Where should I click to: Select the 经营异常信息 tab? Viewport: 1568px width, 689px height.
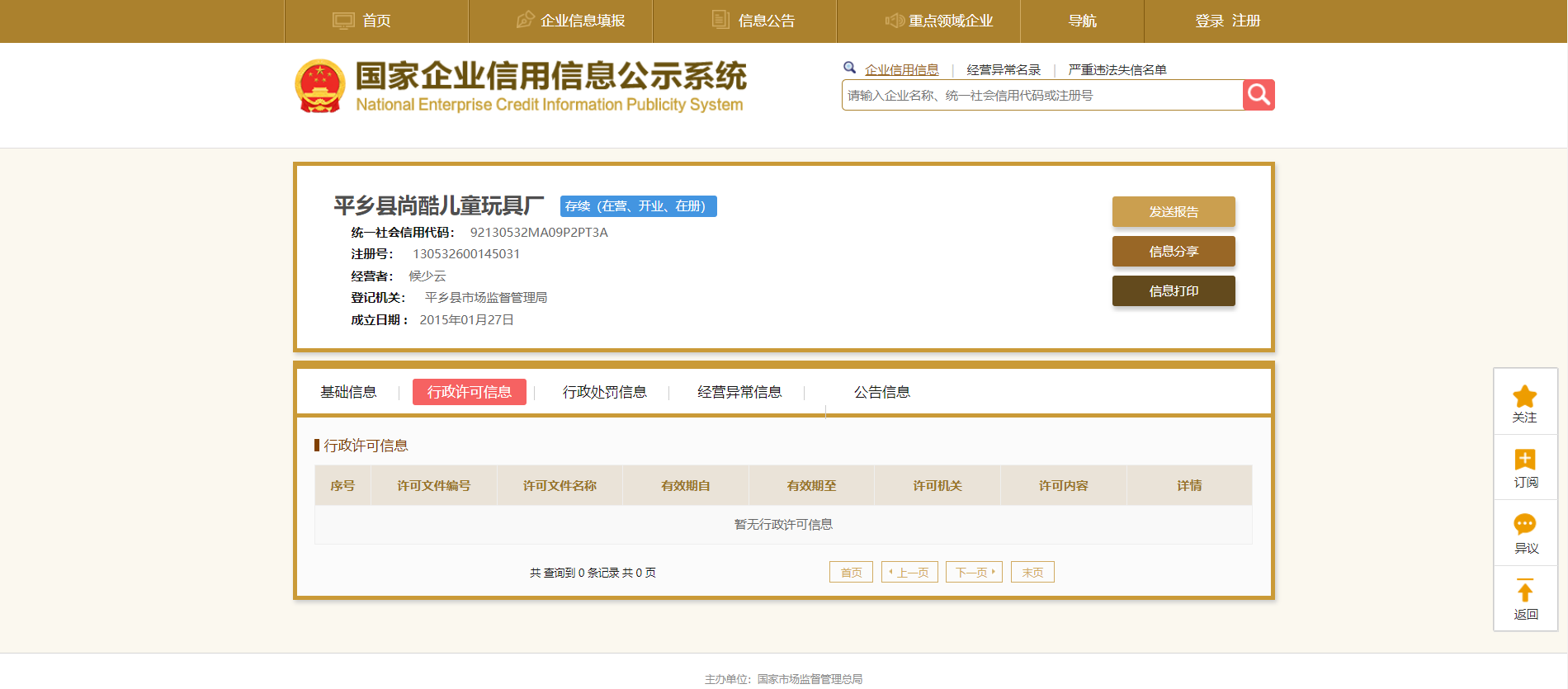click(739, 392)
